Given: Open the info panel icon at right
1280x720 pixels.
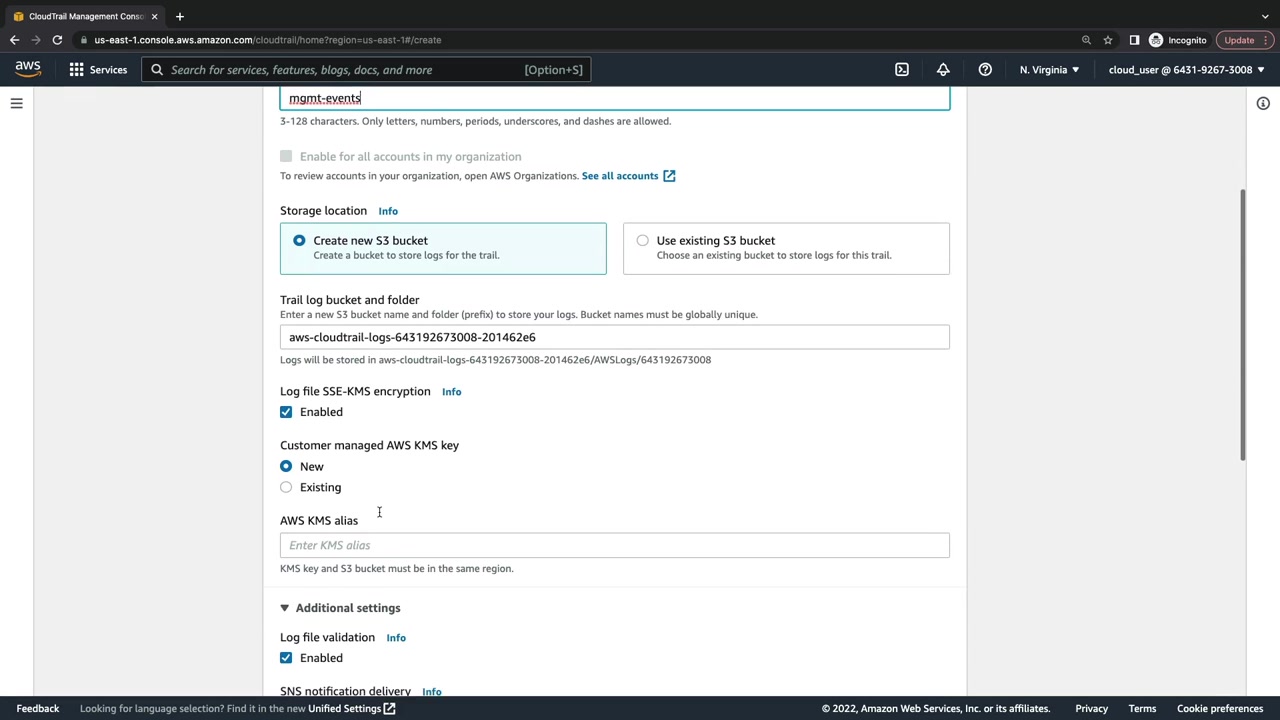Looking at the screenshot, I should pos(1263,103).
